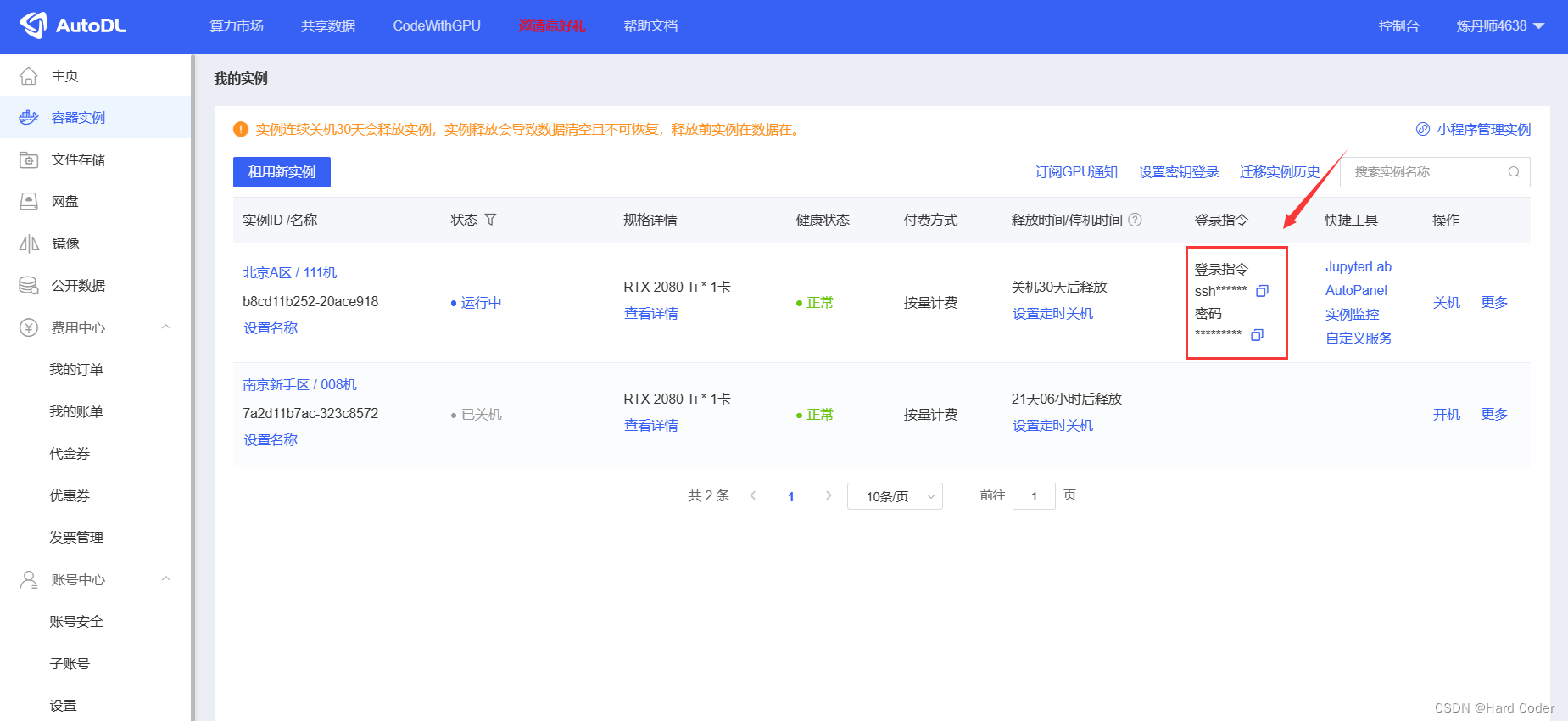Screen dimensions: 1568x721
Task: Copy the instance password
Action: pos(1257,335)
